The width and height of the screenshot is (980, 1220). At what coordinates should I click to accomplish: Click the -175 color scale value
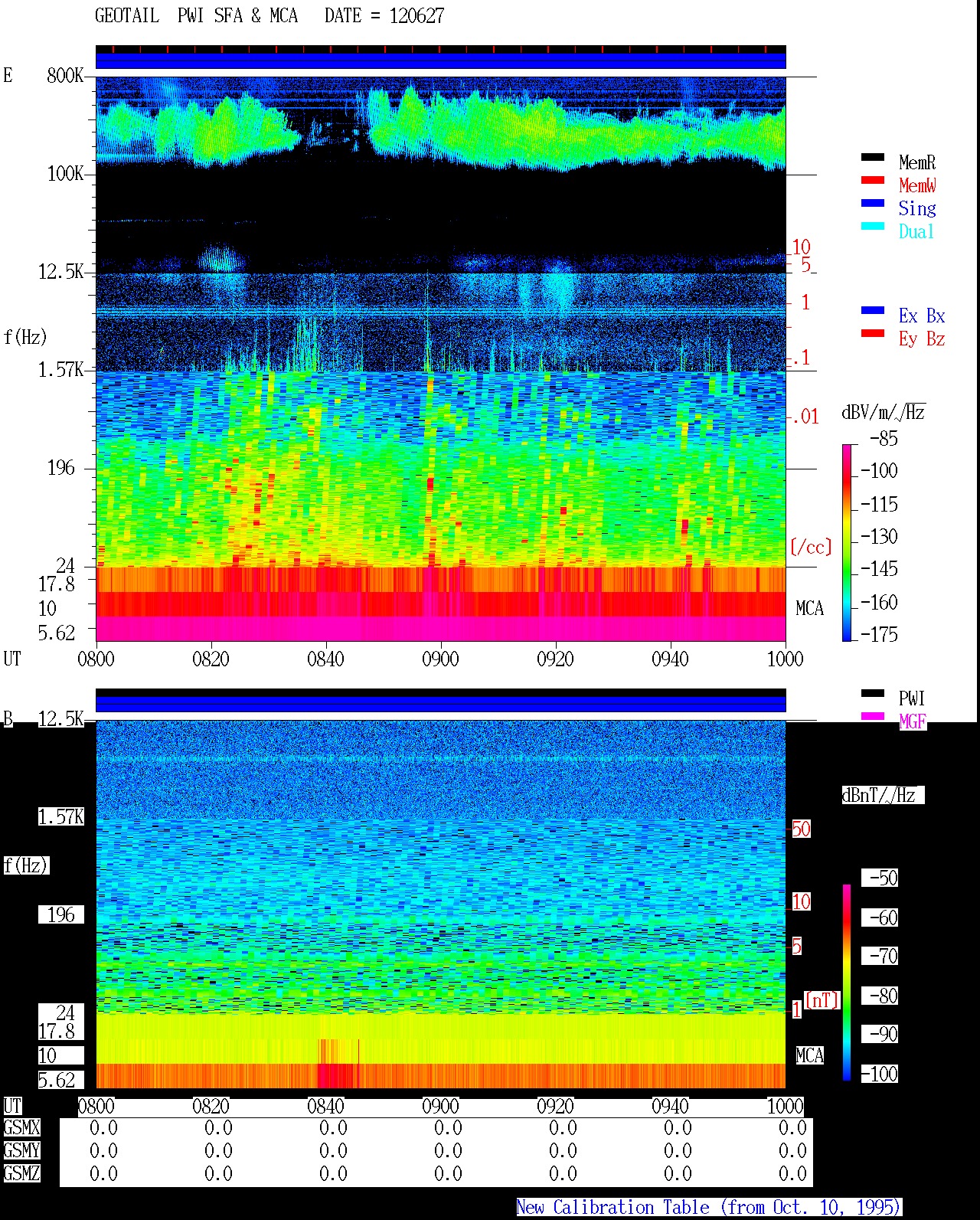(x=879, y=635)
